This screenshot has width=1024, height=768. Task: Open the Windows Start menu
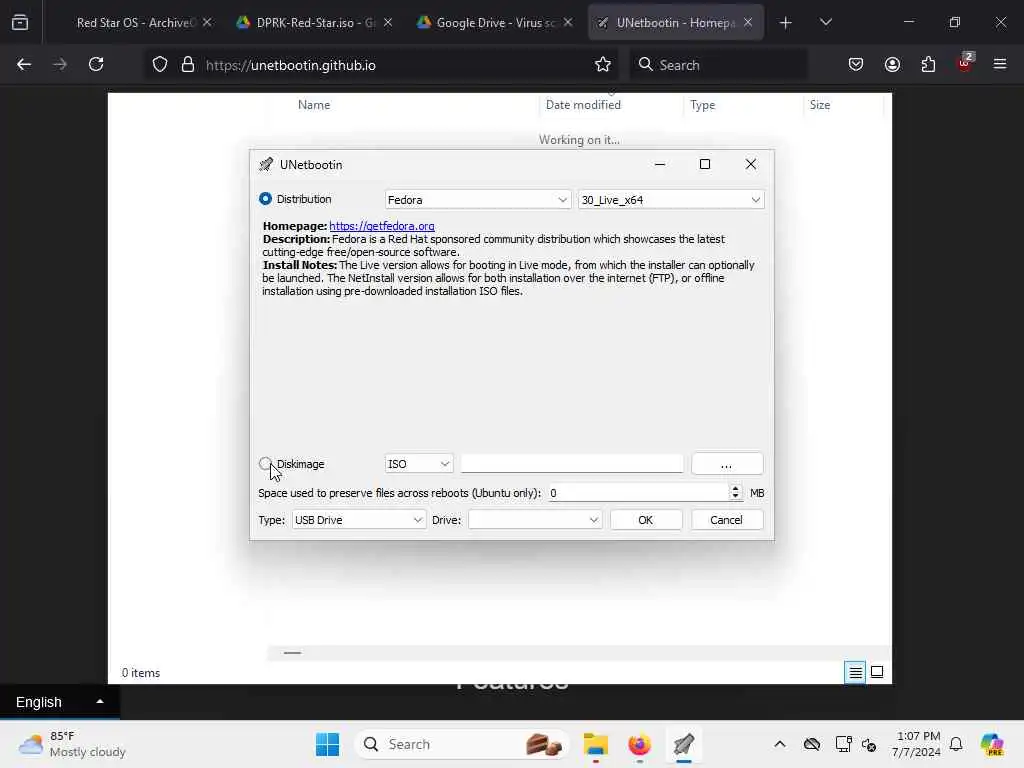(x=327, y=744)
